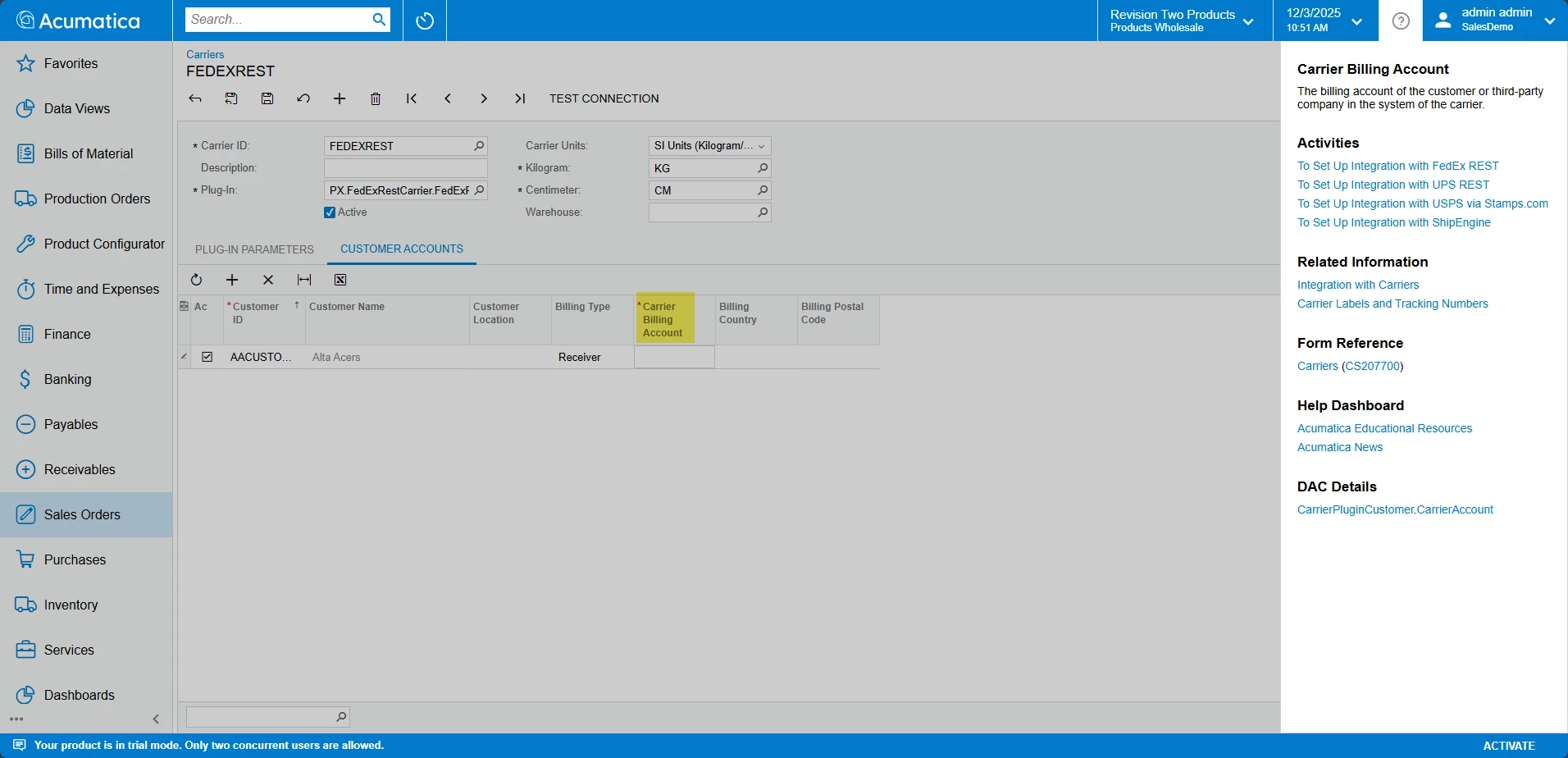Click Activate in the trial bar
The width and height of the screenshot is (1568, 758).
(1509, 746)
